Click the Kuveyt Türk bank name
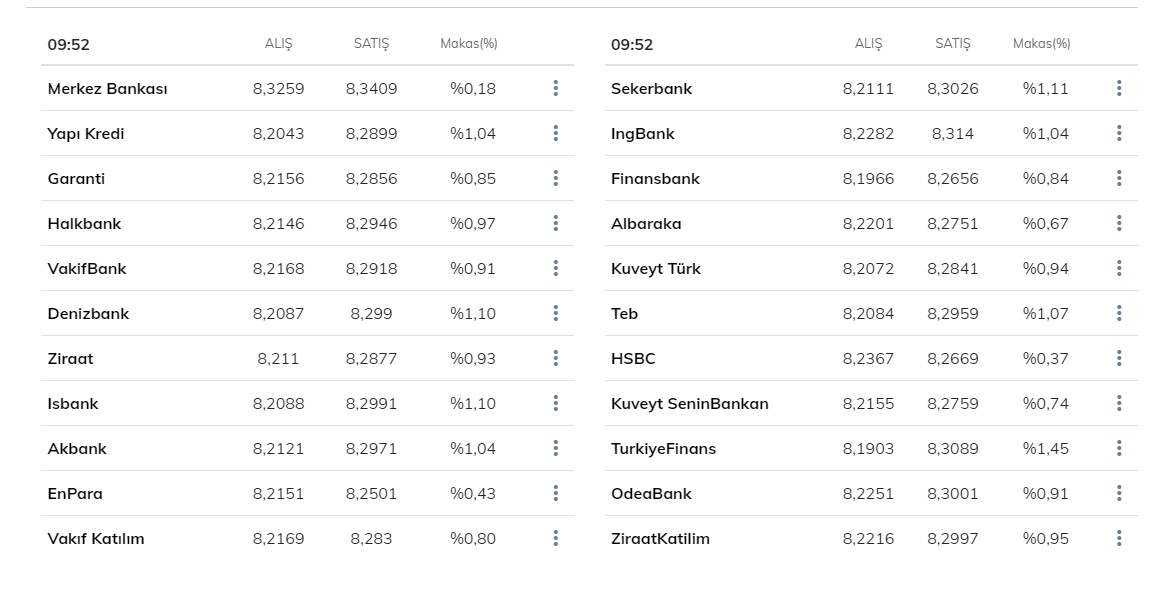This screenshot has height=589, width=1158. coord(656,268)
